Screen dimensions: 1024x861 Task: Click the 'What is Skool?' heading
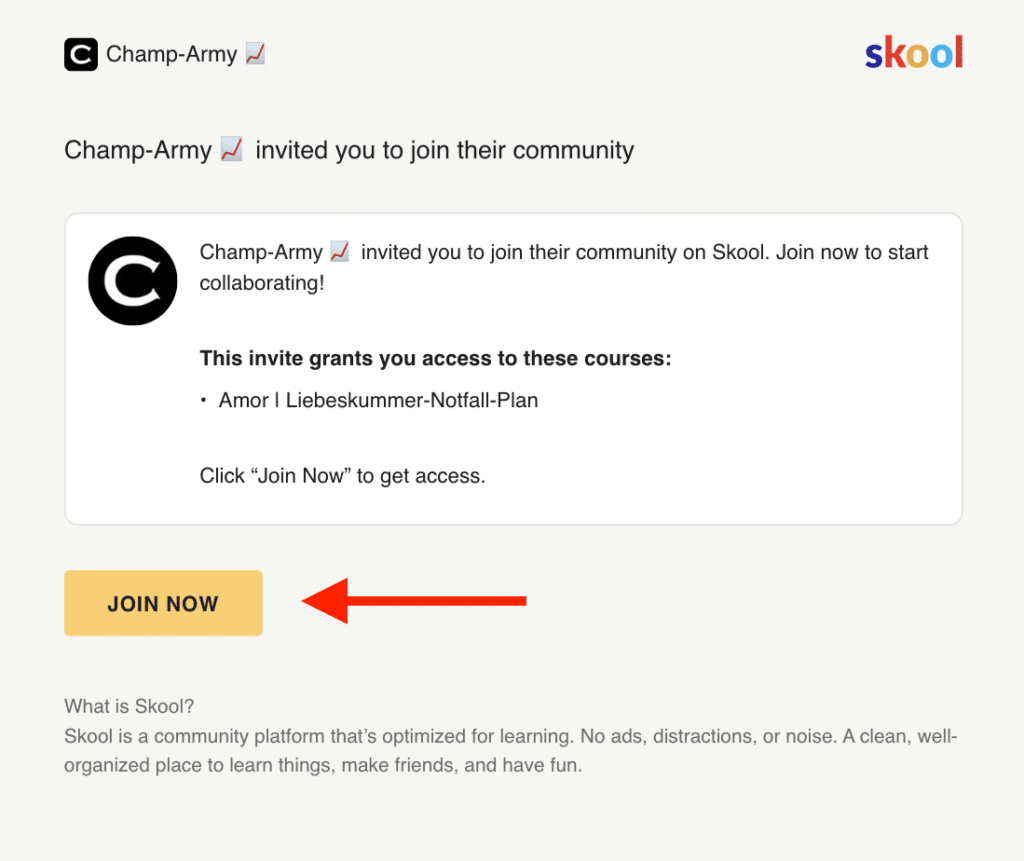click(129, 706)
